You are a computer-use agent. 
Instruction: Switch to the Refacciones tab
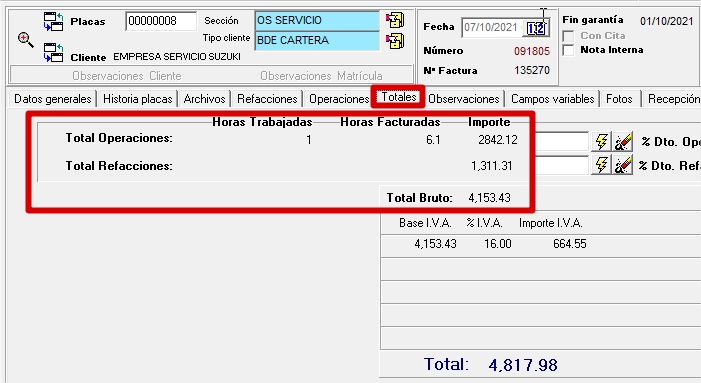click(x=267, y=99)
